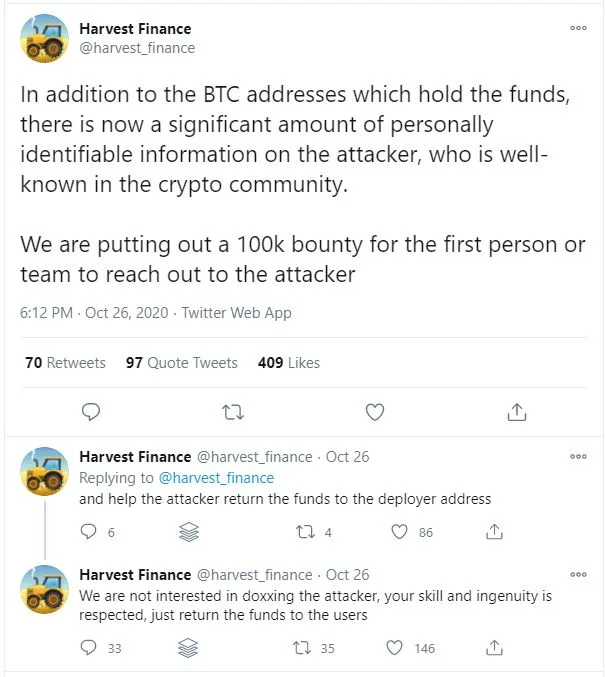This screenshot has width=606, height=677.
Task: Retweet the main 100k bounty tweet
Action: pyautogui.click(x=232, y=411)
